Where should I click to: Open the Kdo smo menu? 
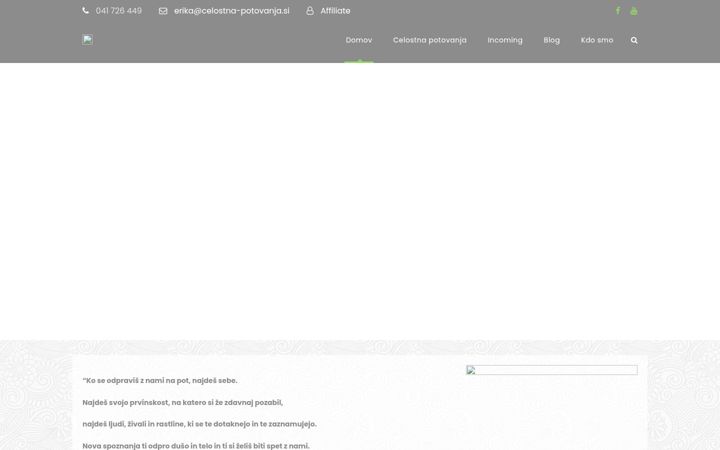(x=596, y=40)
